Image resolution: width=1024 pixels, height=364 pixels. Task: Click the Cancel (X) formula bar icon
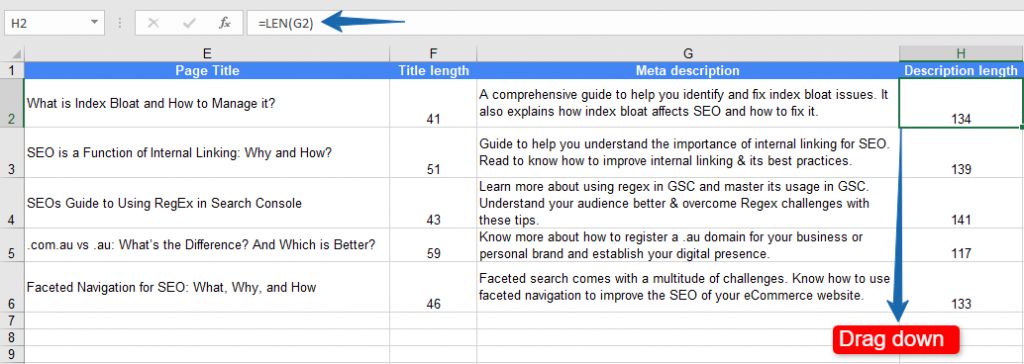153,24
